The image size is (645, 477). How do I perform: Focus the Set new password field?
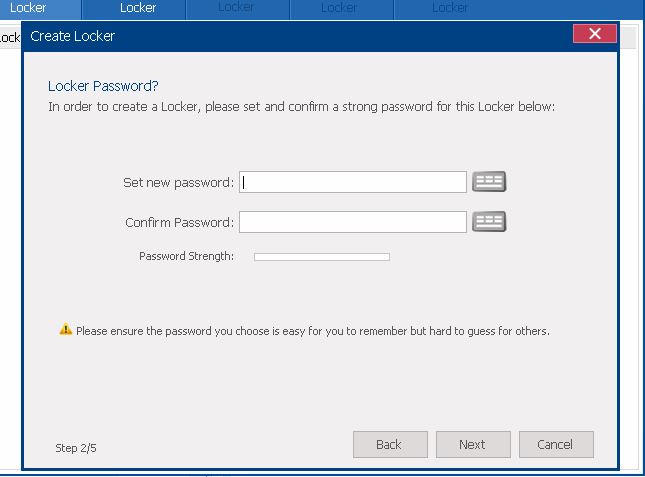pos(352,182)
